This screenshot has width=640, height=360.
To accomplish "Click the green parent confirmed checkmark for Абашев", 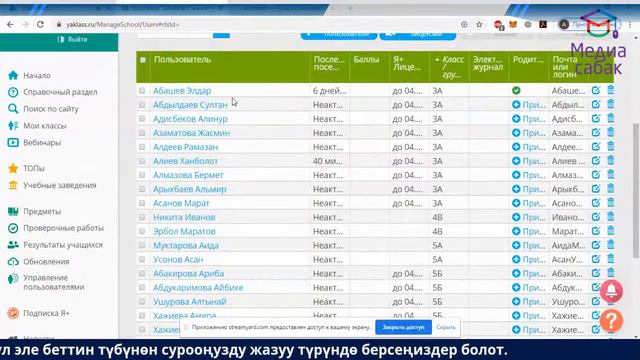I will coord(516,91).
